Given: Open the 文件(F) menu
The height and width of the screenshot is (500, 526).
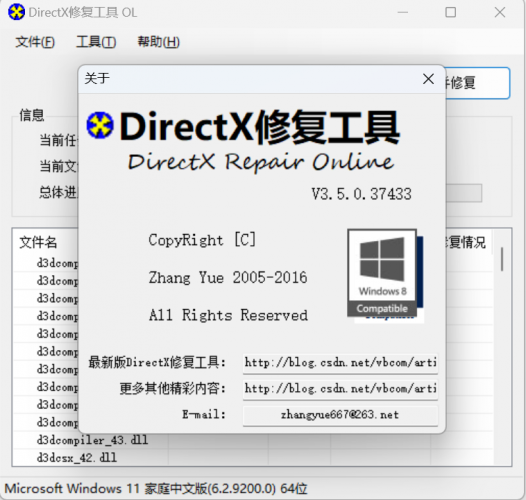Looking at the screenshot, I should pos(35,42).
